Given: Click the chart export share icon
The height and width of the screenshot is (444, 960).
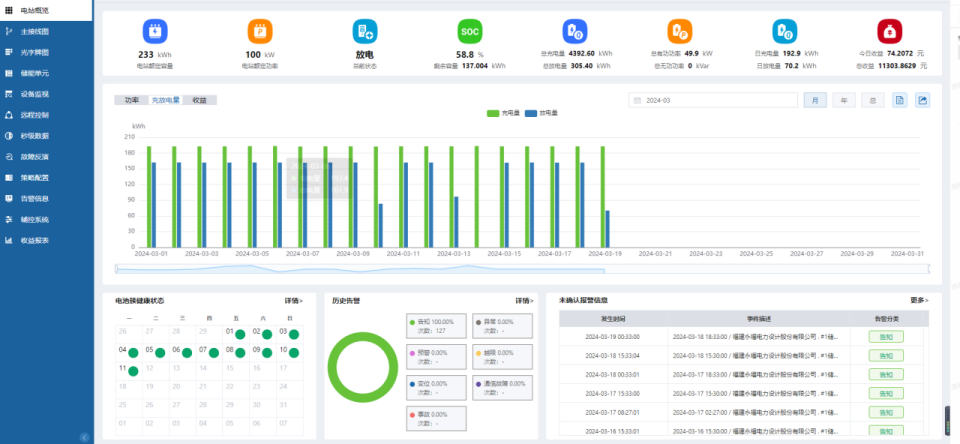Looking at the screenshot, I should click(923, 100).
